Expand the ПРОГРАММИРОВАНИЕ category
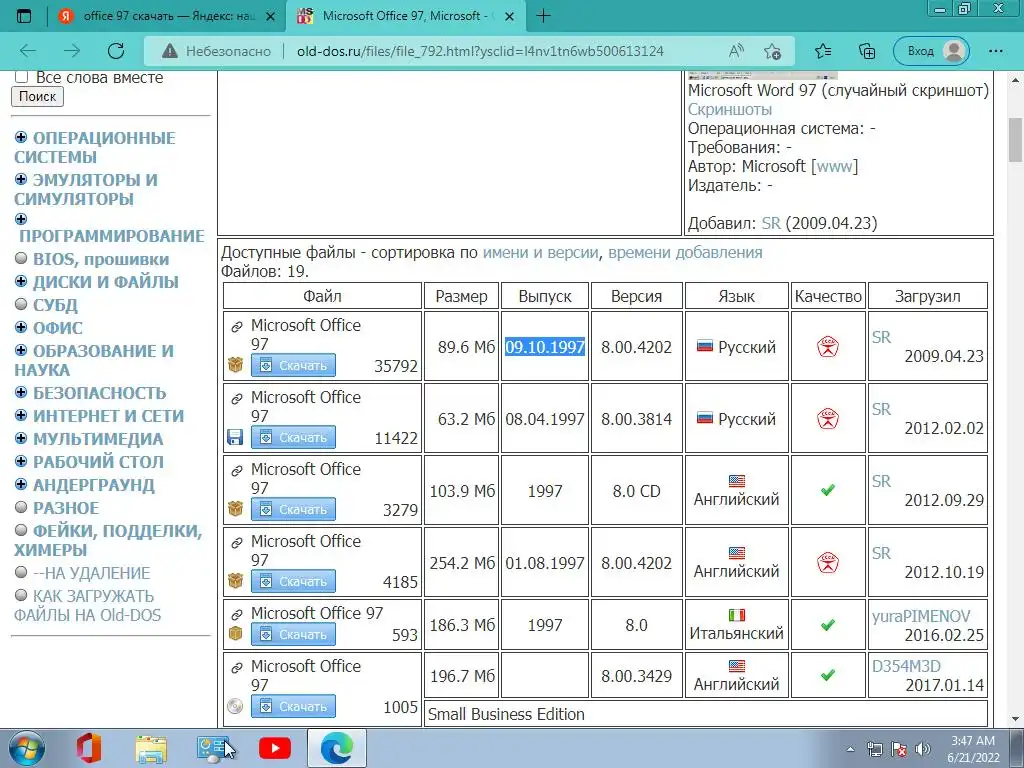Image resolution: width=1024 pixels, height=768 pixels. [21, 219]
